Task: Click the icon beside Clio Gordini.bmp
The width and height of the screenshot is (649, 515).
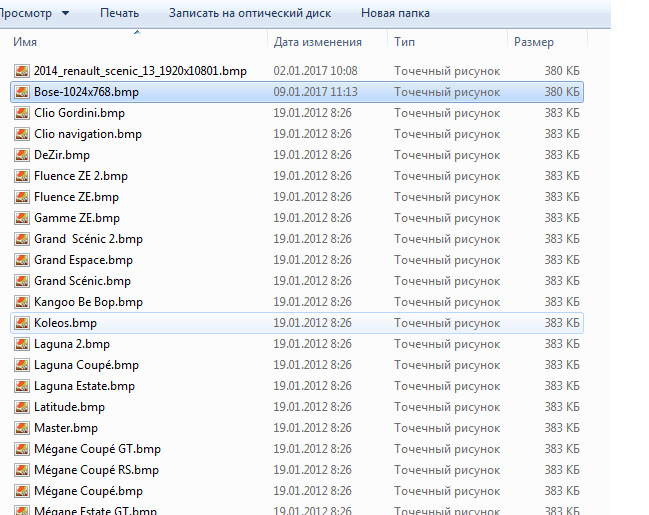Action: click(22, 113)
